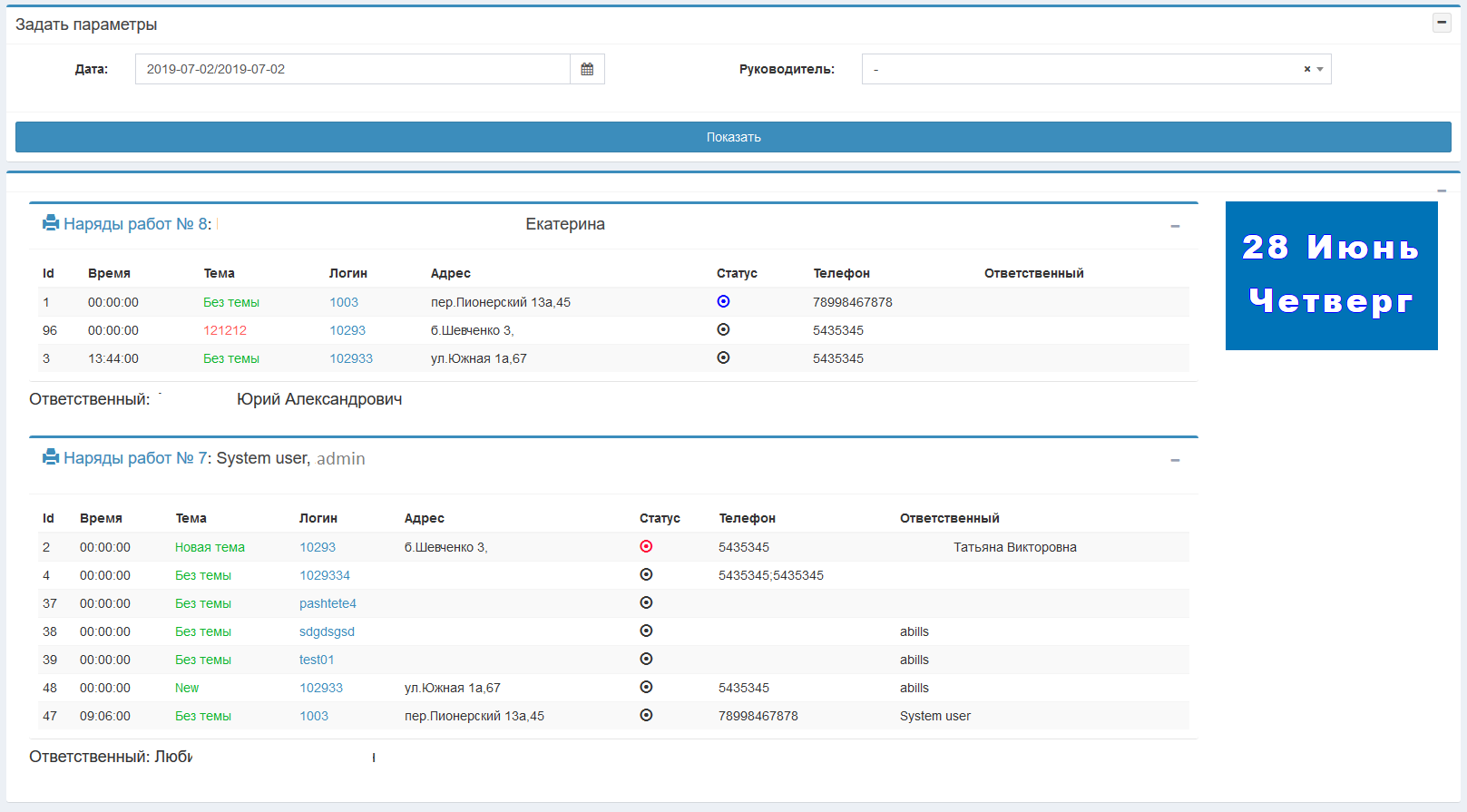Collapse the Задать параметры panel

coord(1441,23)
